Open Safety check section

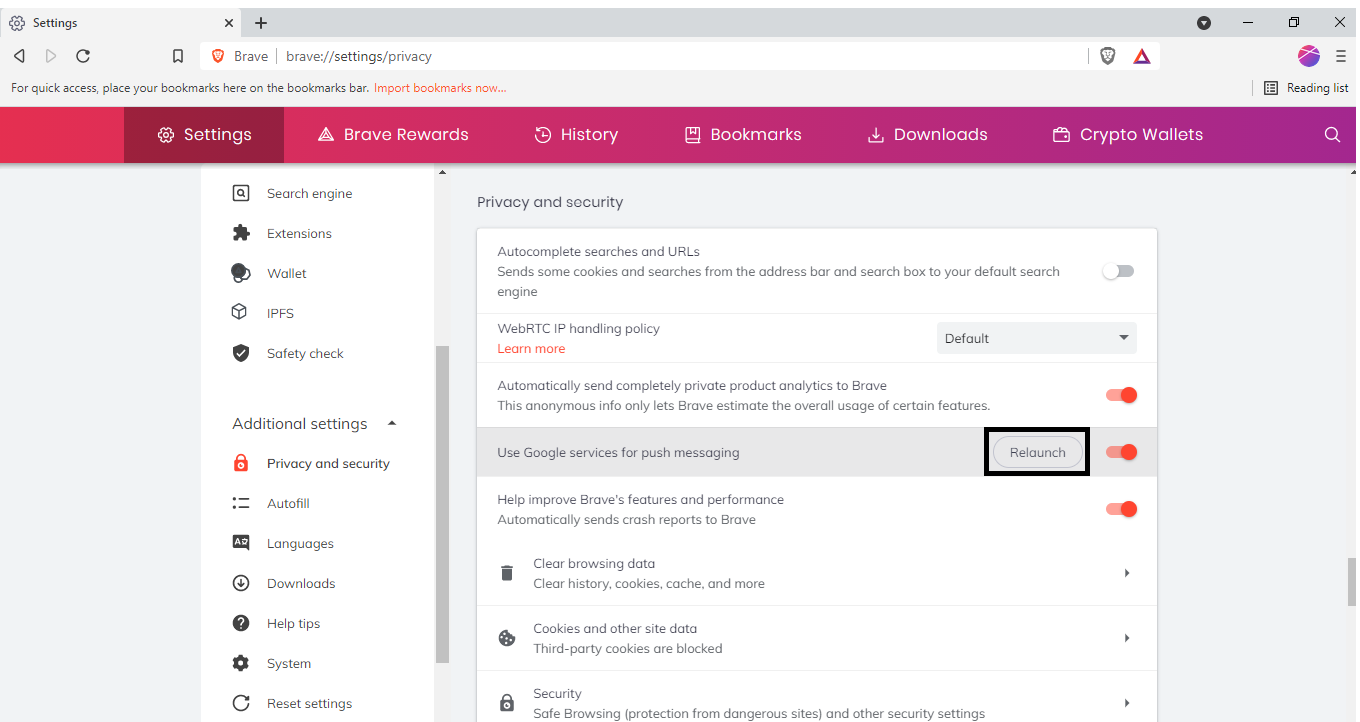point(305,354)
